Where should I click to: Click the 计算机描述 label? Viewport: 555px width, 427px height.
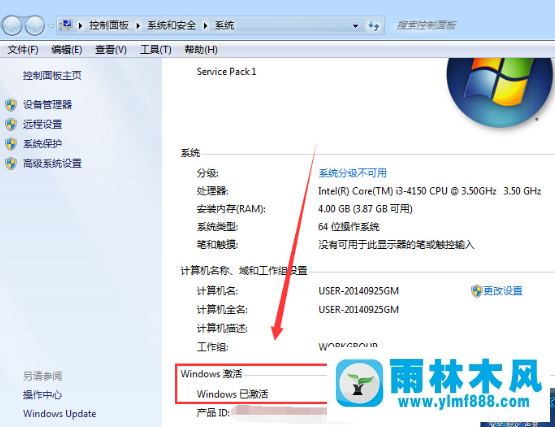(x=222, y=329)
